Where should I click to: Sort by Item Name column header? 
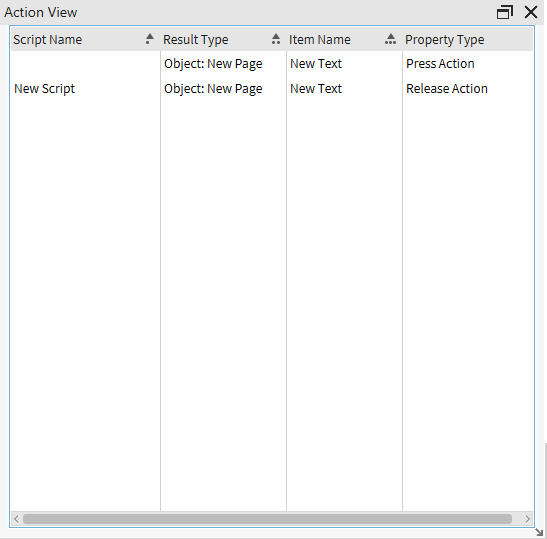click(x=344, y=39)
